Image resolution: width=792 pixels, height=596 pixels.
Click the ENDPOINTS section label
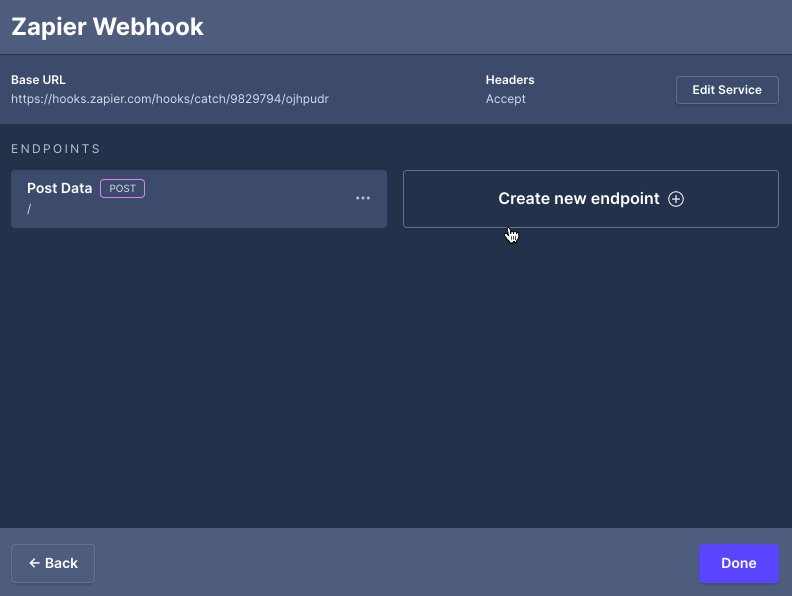coord(56,148)
